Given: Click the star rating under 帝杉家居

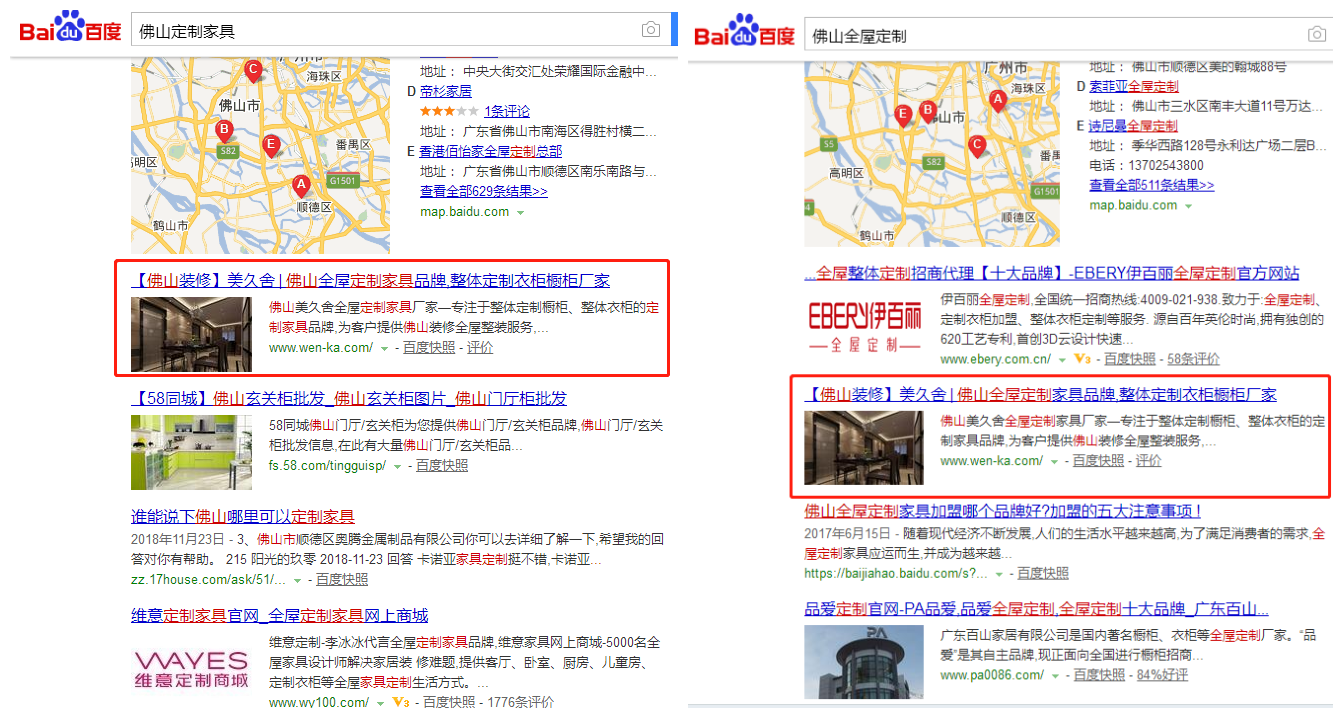Looking at the screenshot, I should 449,111.
